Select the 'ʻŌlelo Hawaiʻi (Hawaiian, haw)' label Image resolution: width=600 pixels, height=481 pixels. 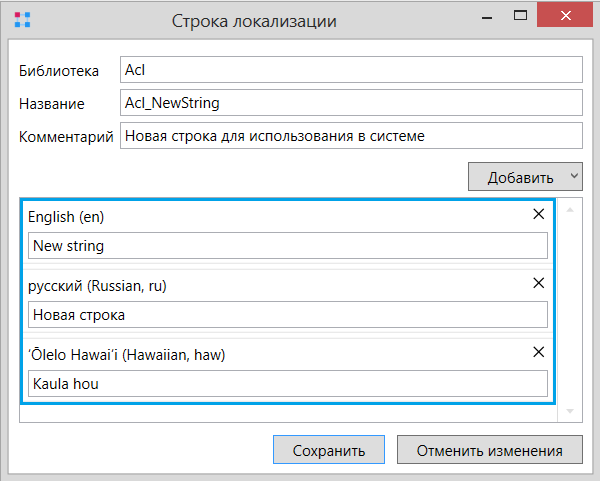pyautogui.click(x=126, y=355)
